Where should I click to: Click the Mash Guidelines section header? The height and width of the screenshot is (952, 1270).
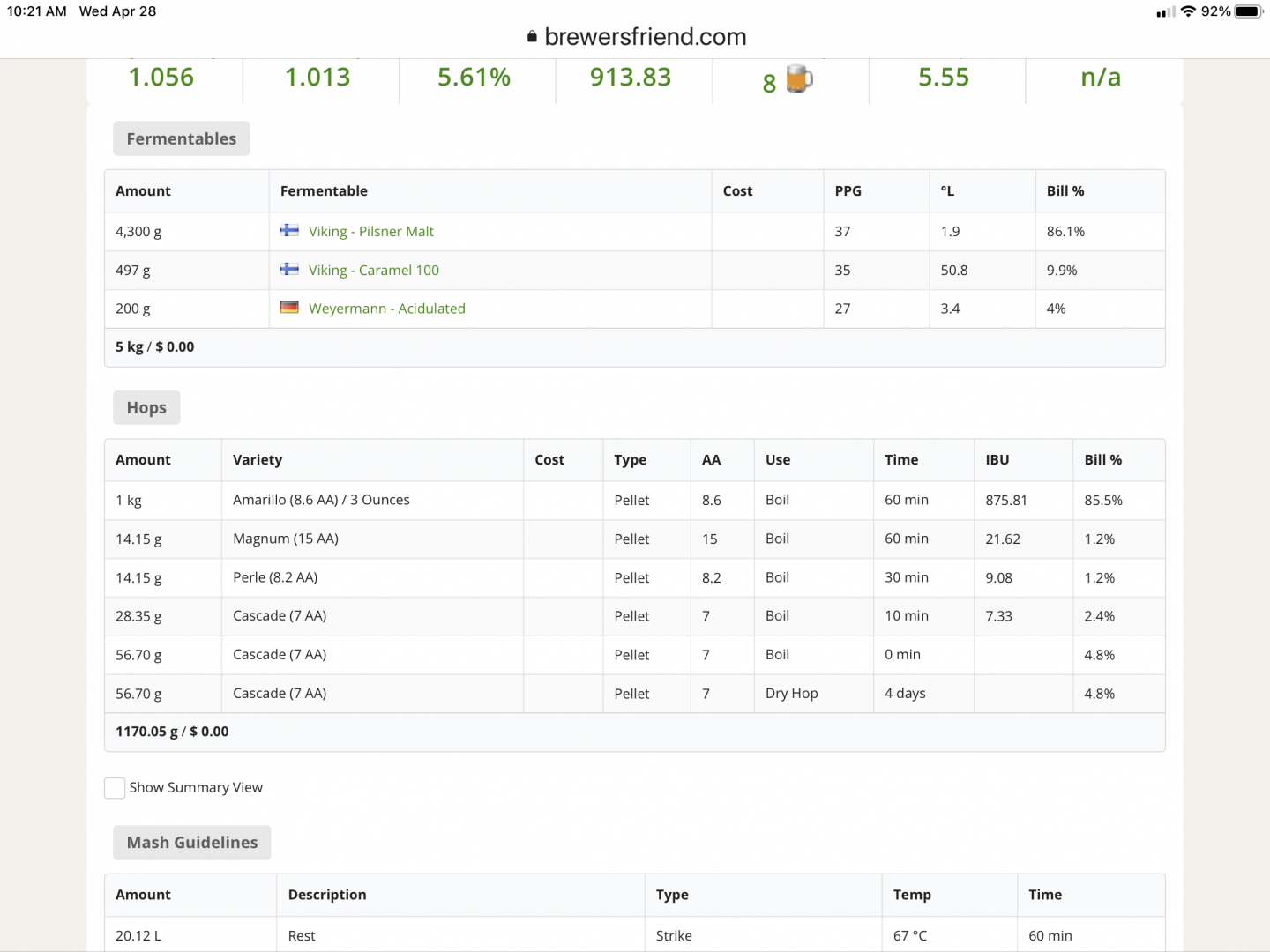[192, 843]
